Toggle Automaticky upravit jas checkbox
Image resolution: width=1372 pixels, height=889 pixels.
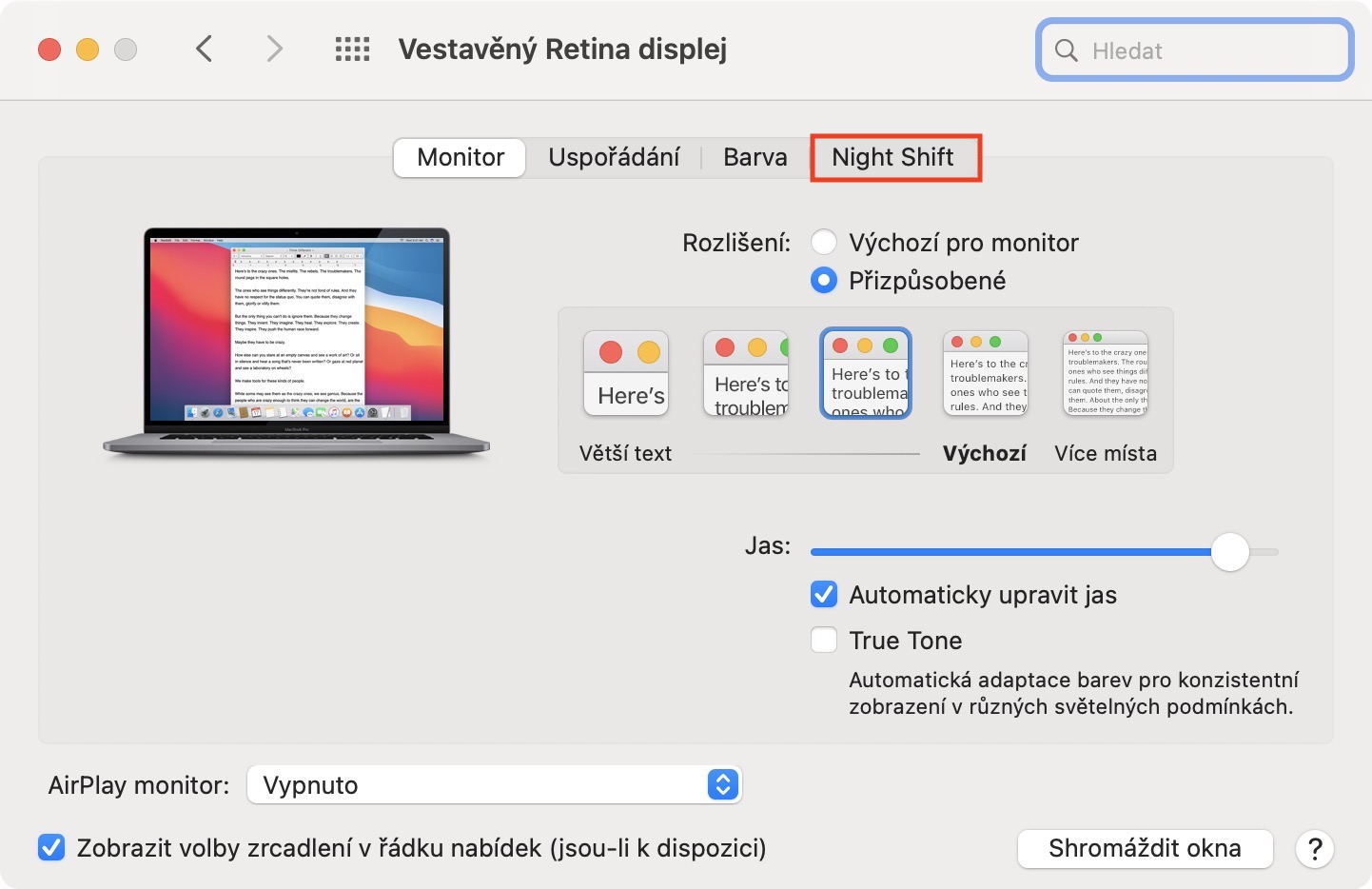click(824, 595)
